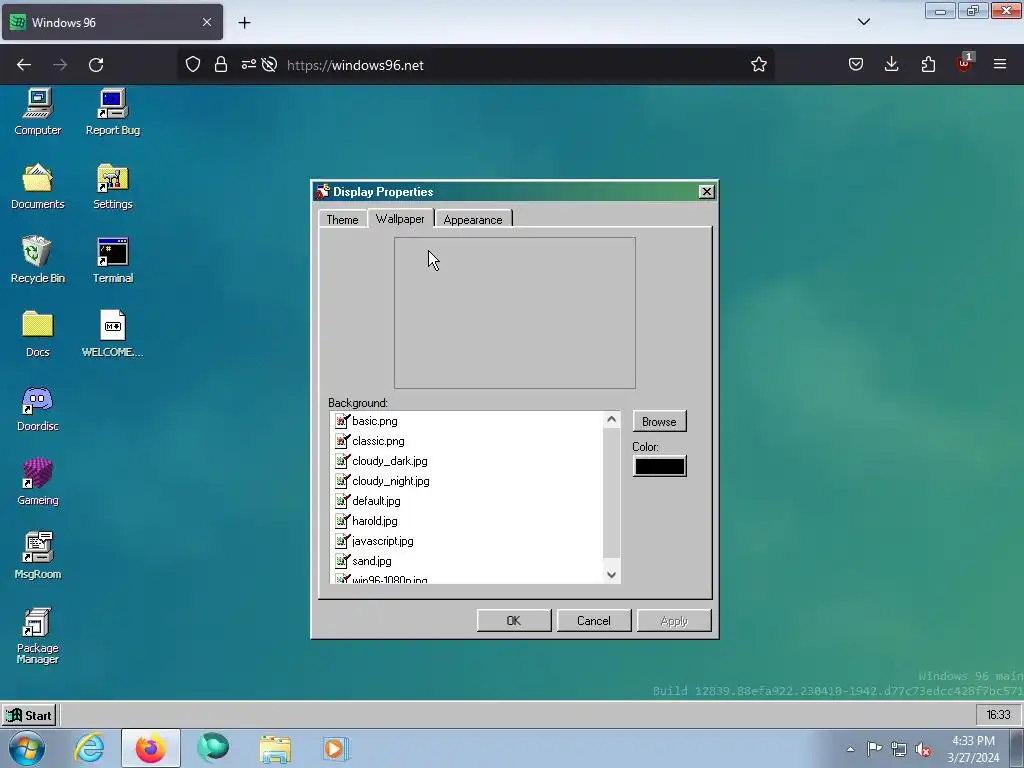The width and height of the screenshot is (1024, 768).
Task: Open the uBlock Origin extension icon
Action: coord(964,63)
